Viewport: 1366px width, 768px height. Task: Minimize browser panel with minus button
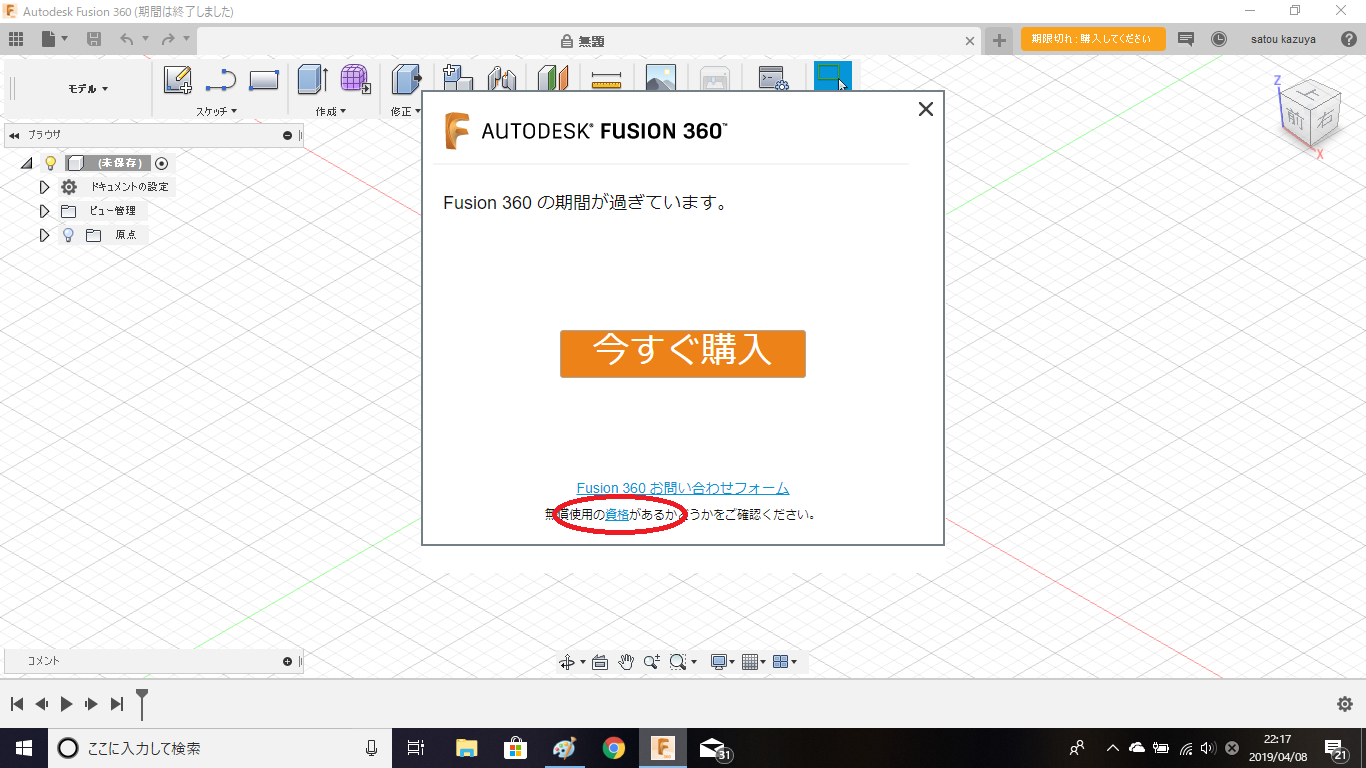pyautogui.click(x=287, y=135)
